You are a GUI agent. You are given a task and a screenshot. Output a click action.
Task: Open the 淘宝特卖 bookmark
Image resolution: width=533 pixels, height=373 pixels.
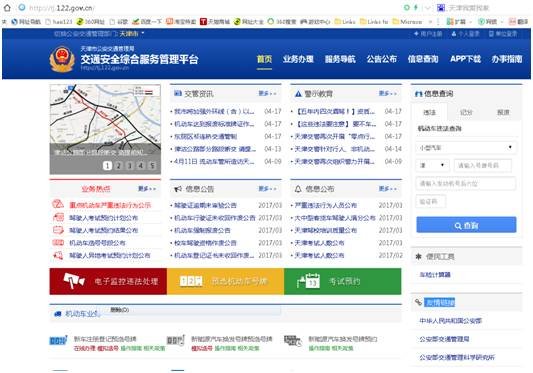[x=181, y=22]
